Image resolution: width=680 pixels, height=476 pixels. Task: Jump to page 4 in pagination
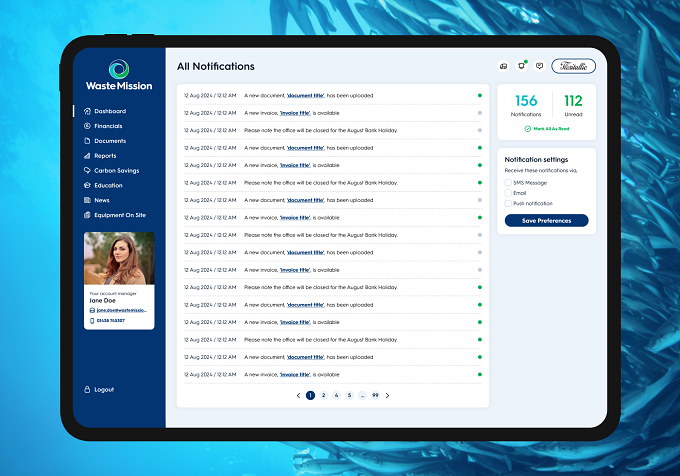(337, 395)
